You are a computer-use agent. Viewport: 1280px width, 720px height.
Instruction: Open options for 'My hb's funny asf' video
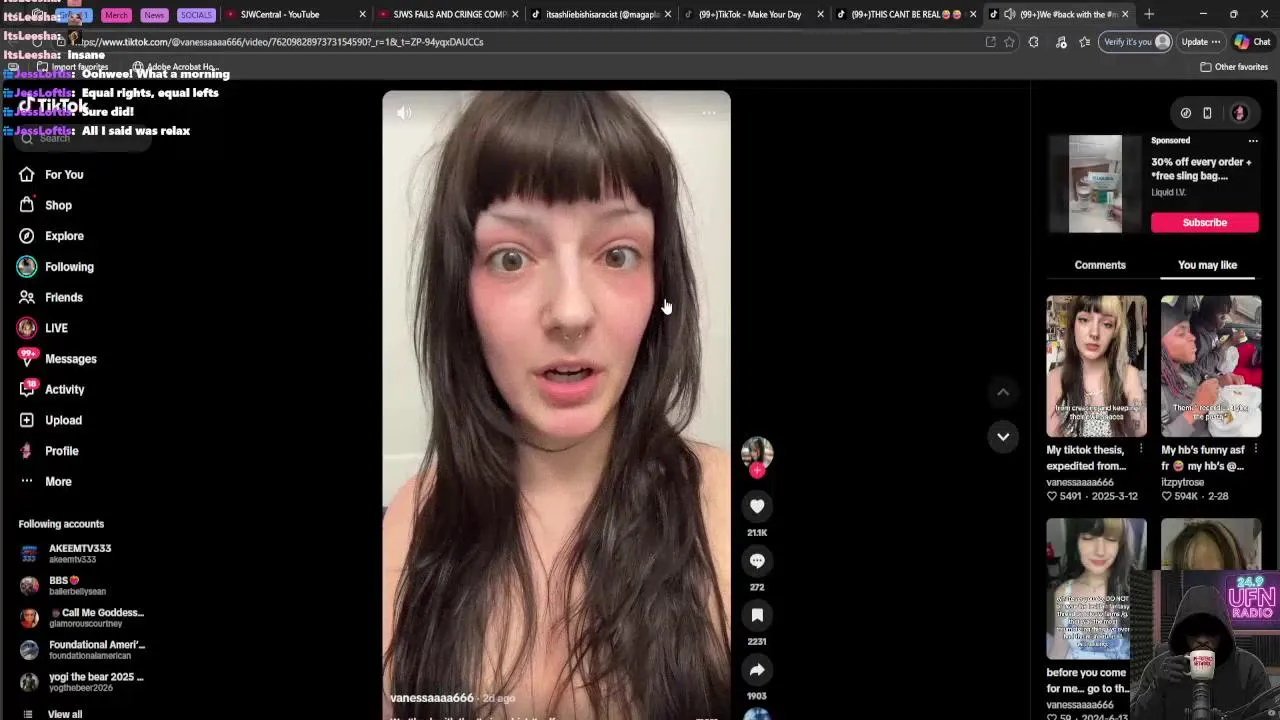(1255, 449)
